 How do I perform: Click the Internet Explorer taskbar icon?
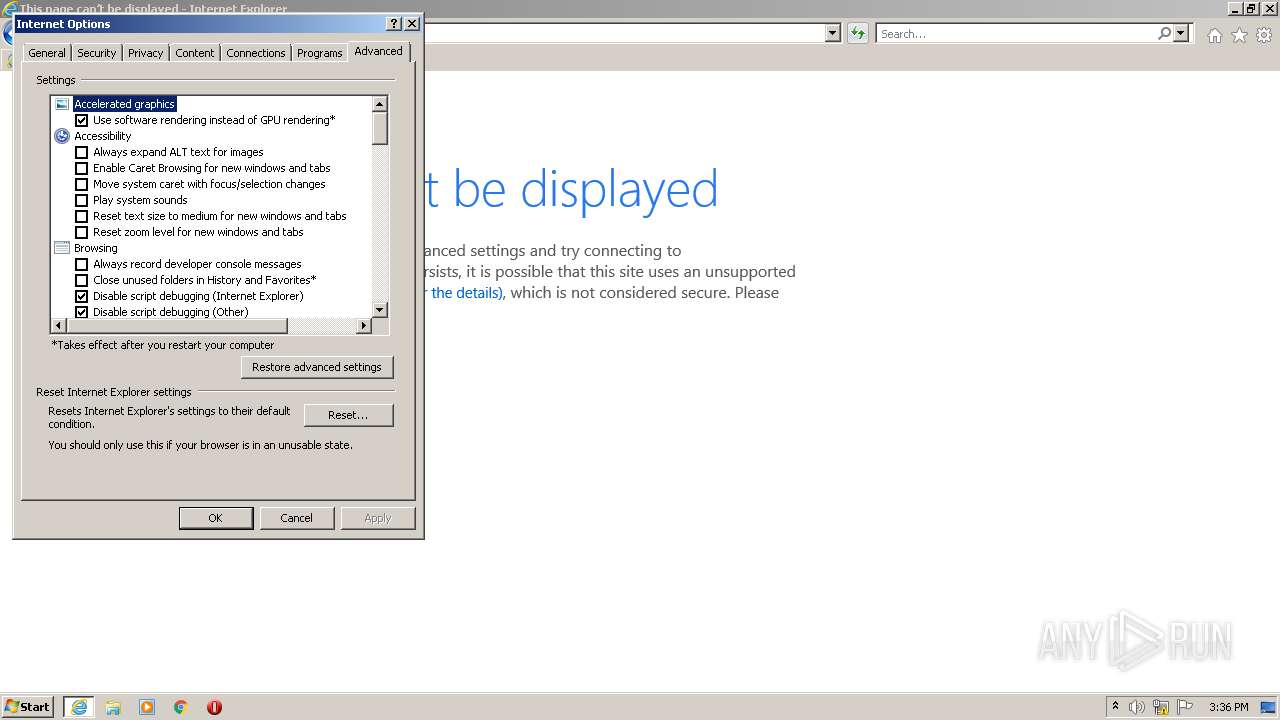[x=79, y=707]
